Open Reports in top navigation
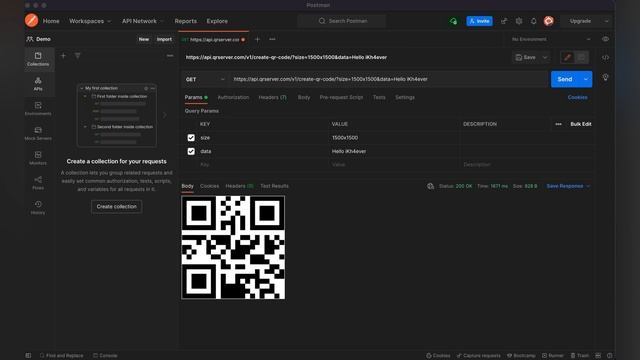 pyautogui.click(x=185, y=21)
